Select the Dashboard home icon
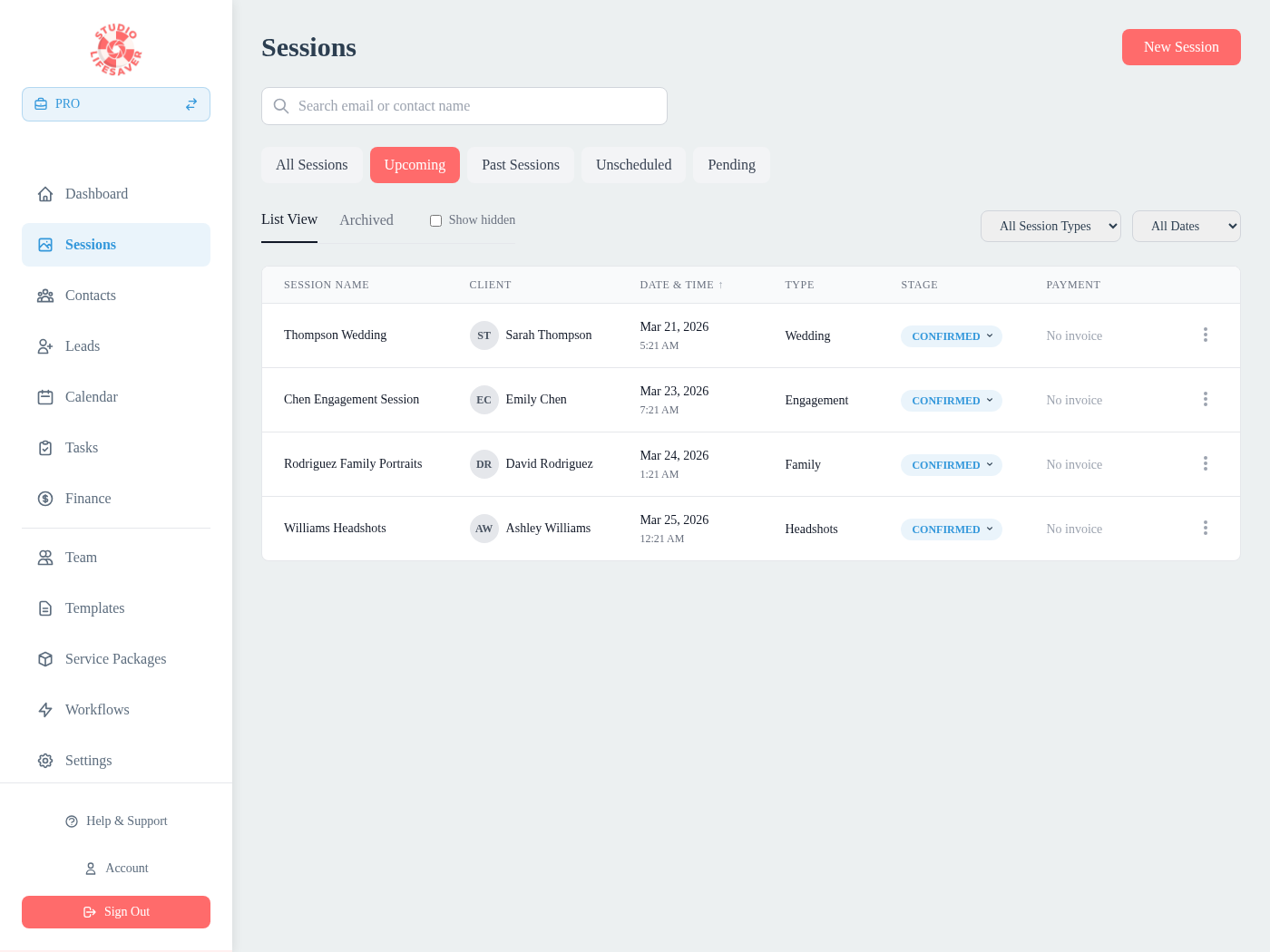The width and height of the screenshot is (1270, 952). [45, 193]
